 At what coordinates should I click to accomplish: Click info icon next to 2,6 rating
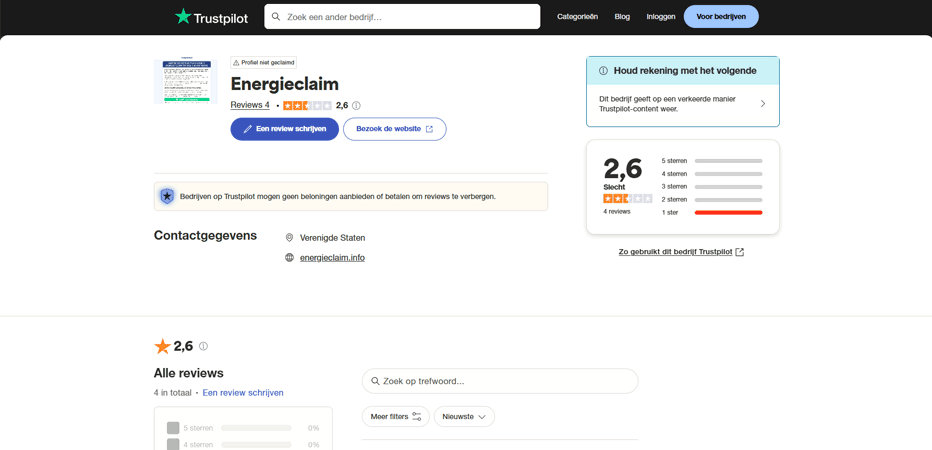(x=356, y=106)
